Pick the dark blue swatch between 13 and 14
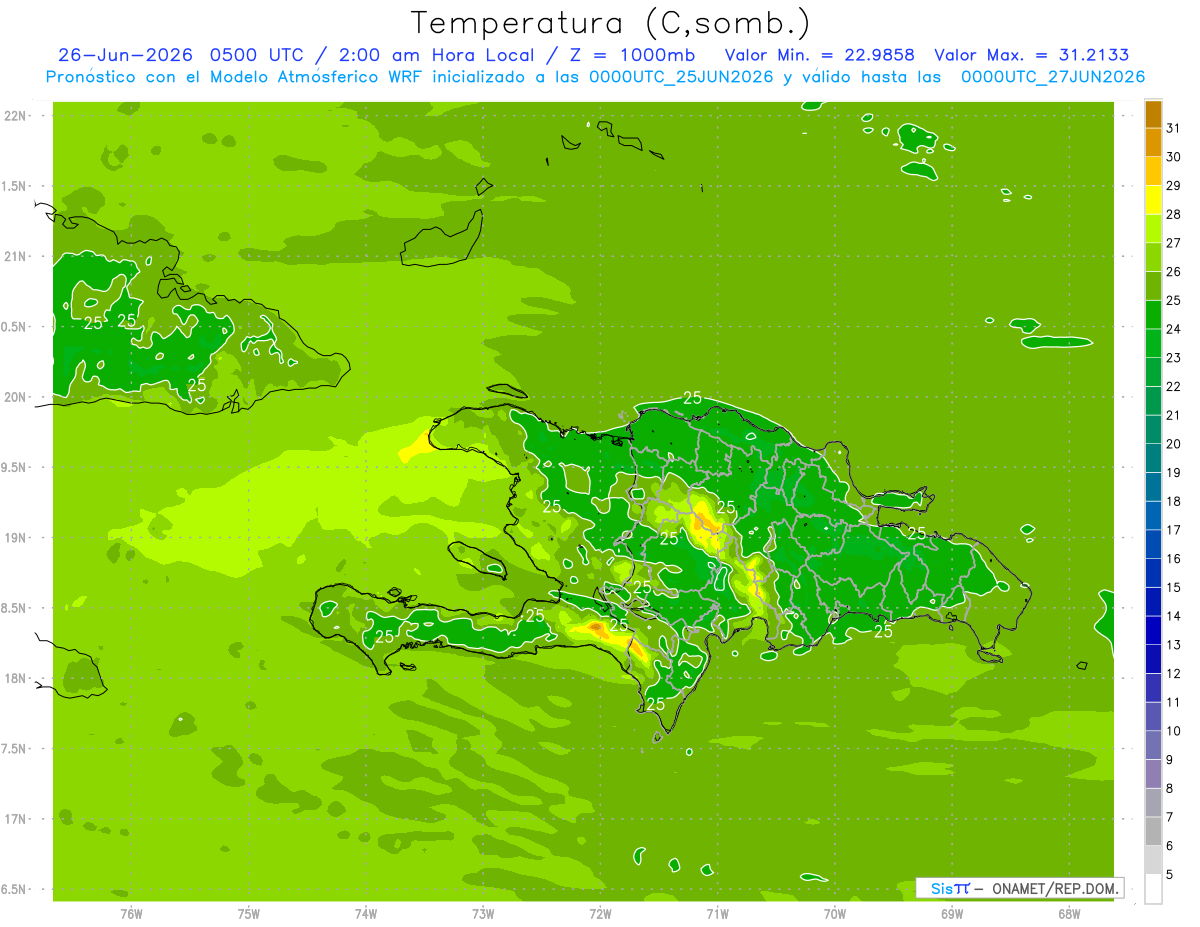This screenshot has height=927, width=1200. pos(1153,630)
